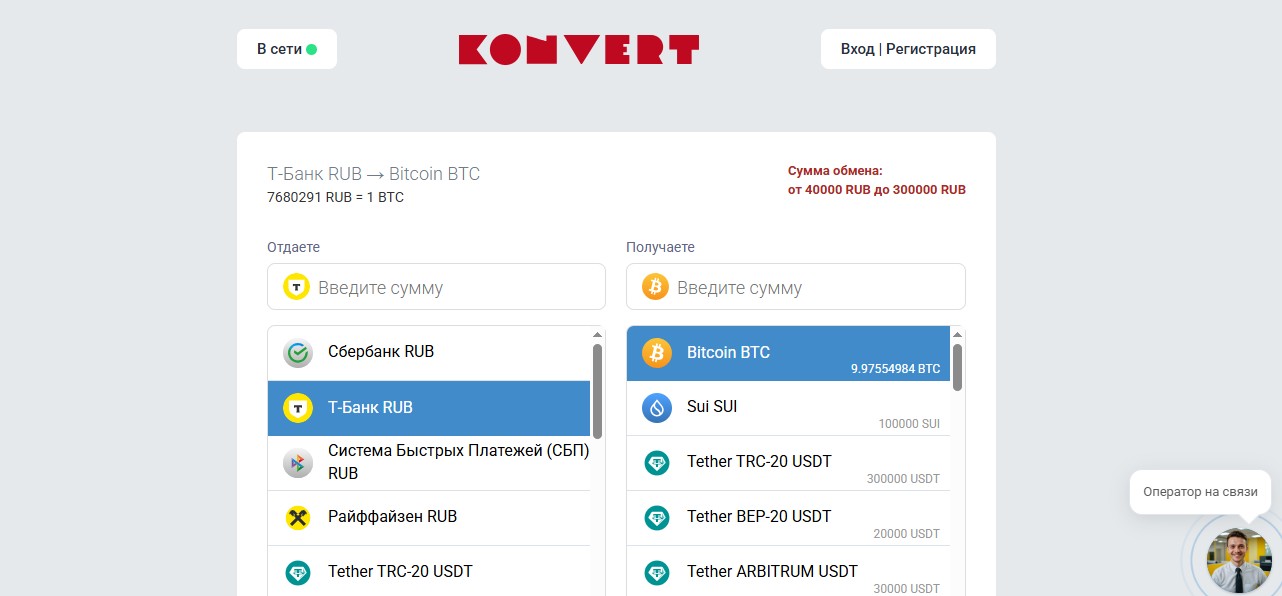The height and width of the screenshot is (596, 1282).
Task: Click the SBP fast payments icon
Action: tap(298, 463)
